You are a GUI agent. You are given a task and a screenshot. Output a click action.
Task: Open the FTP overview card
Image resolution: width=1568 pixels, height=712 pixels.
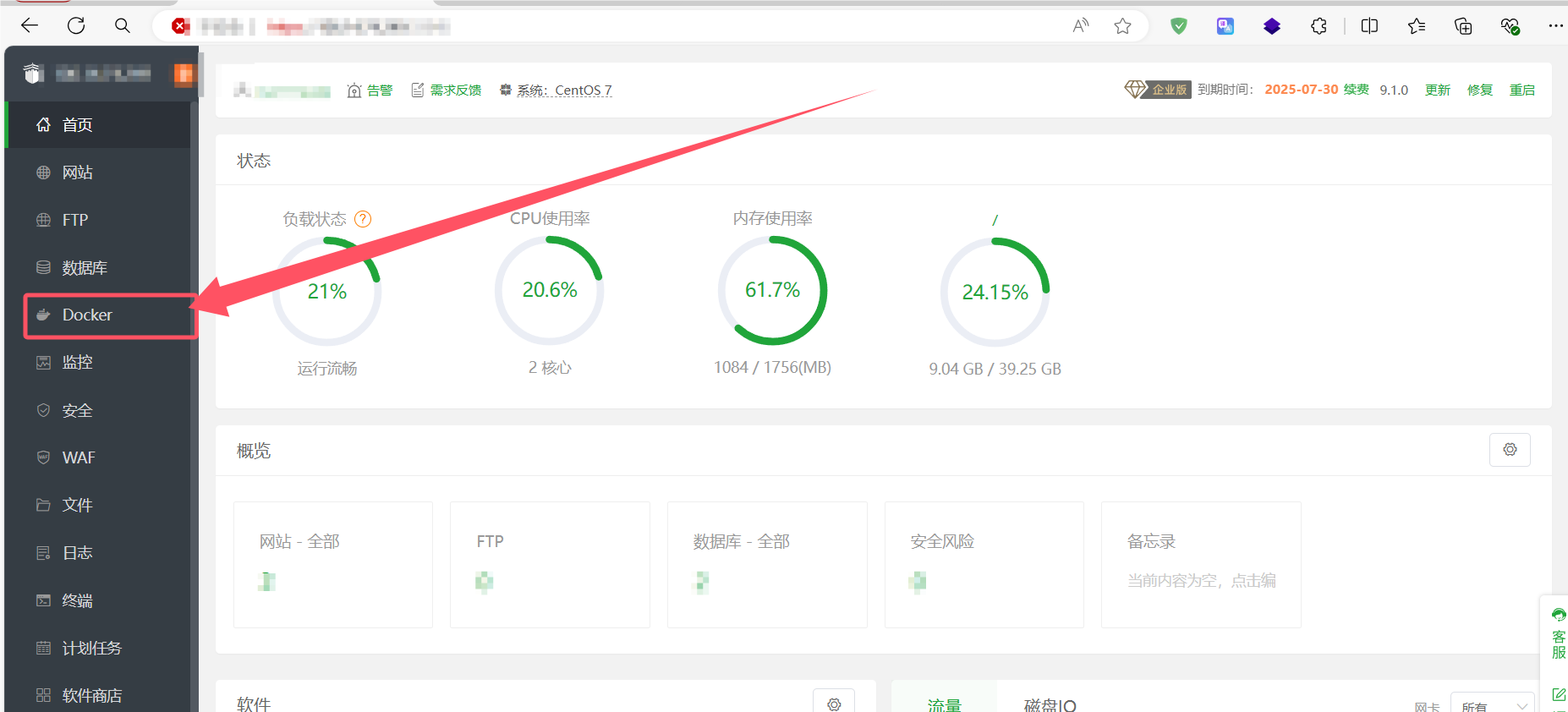point(550,565)
